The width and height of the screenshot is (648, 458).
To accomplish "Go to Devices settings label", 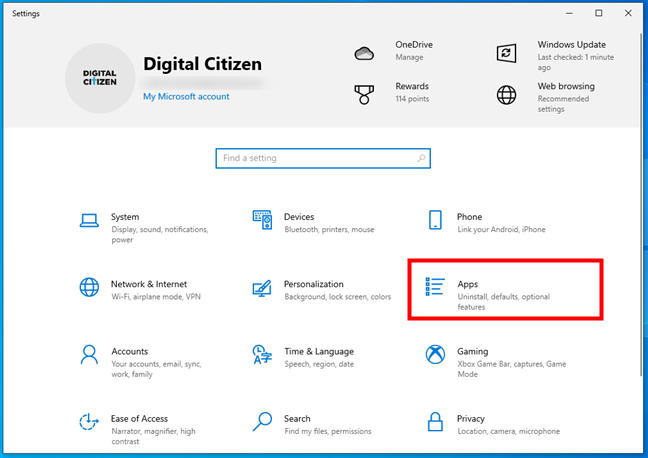I will tap(299, 217).
